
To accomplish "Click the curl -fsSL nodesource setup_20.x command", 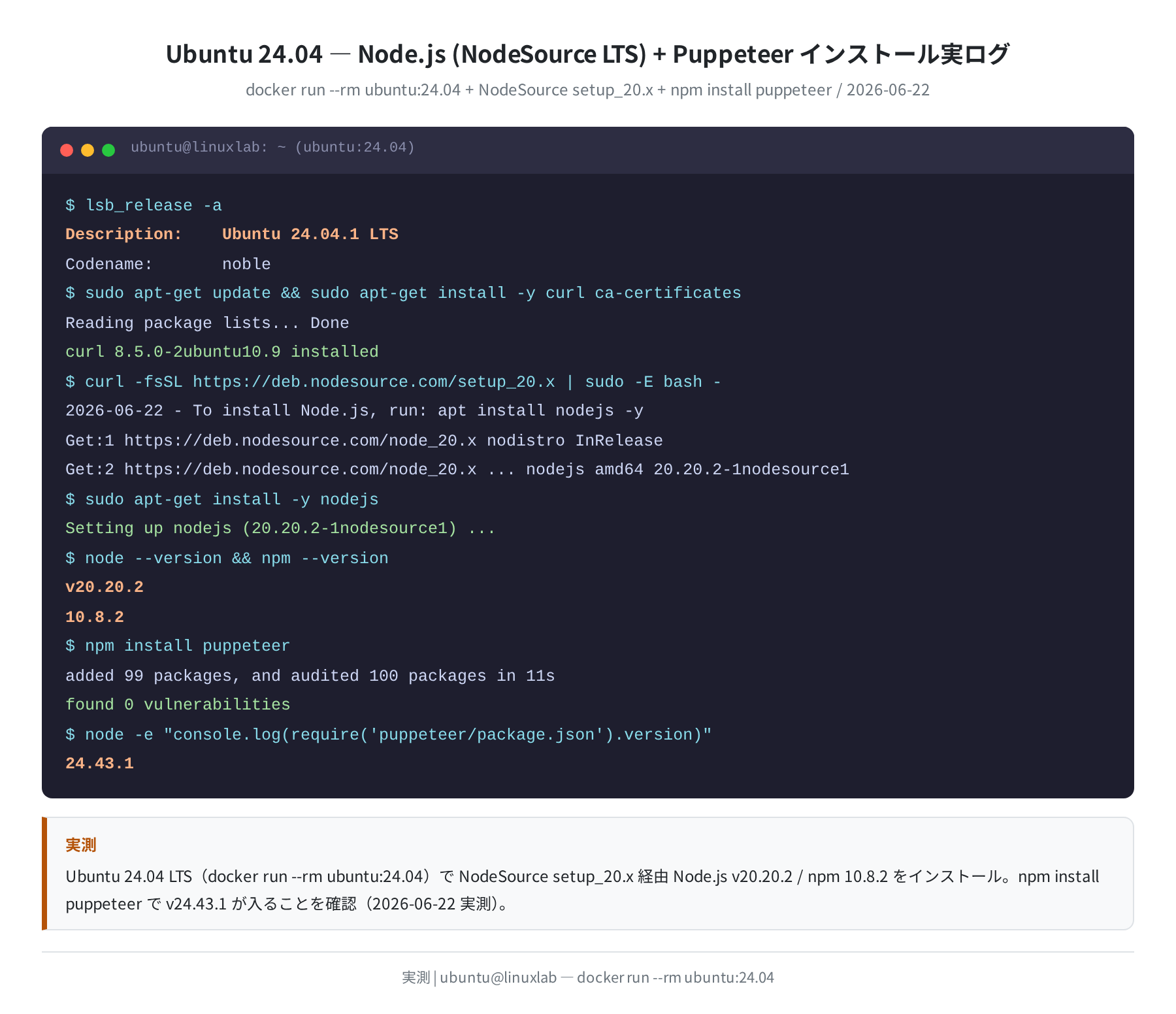I will coord(393,382).
